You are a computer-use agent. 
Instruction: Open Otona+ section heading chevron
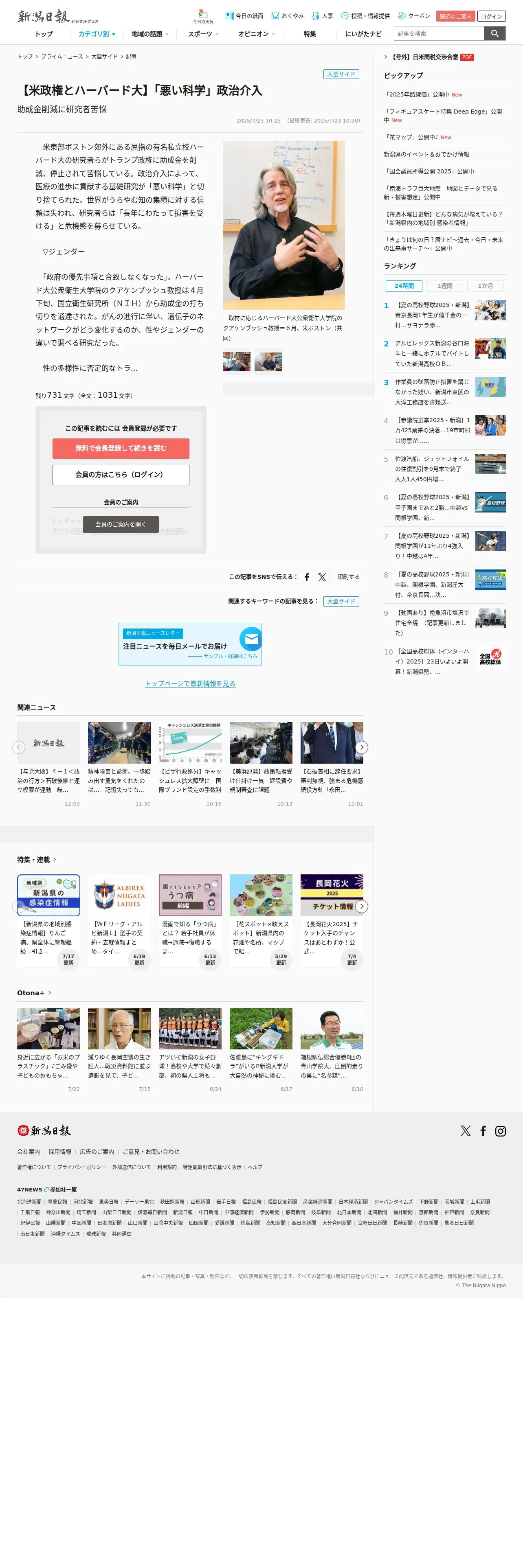(x=49, y=993)
